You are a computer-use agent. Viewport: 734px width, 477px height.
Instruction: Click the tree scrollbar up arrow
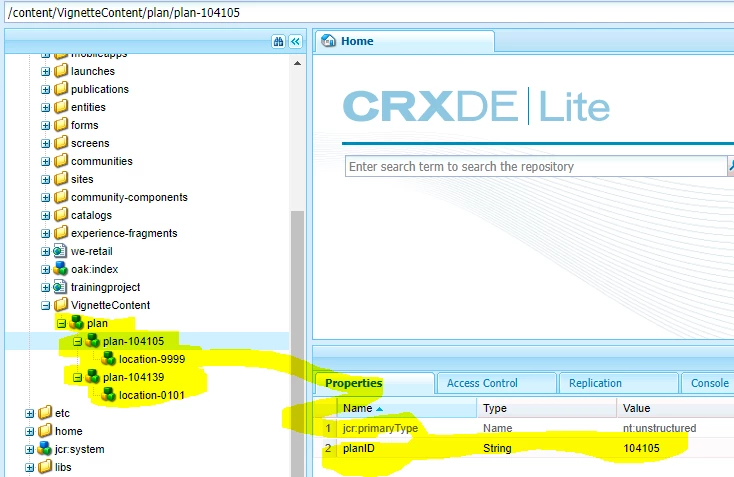click(x=297, y=63)
